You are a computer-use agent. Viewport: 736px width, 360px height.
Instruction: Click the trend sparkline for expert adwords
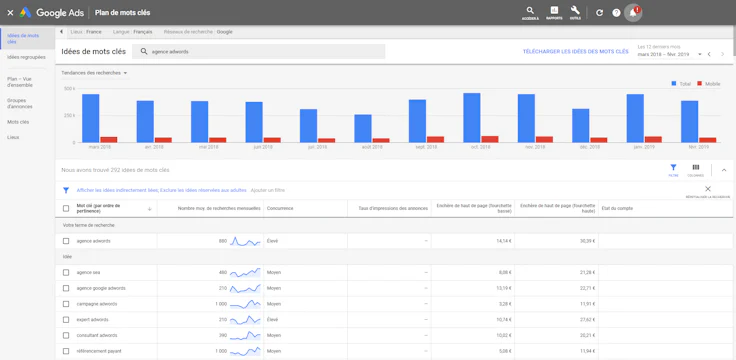pos(245,320)
